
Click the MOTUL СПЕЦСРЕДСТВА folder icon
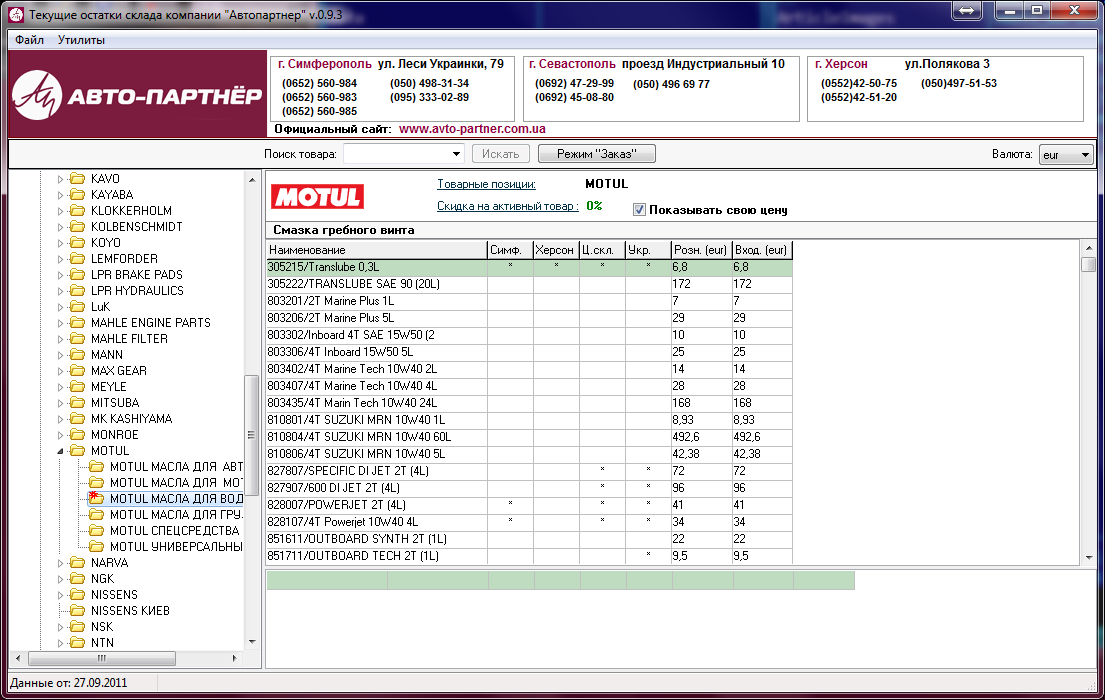(x=97, y=531)
